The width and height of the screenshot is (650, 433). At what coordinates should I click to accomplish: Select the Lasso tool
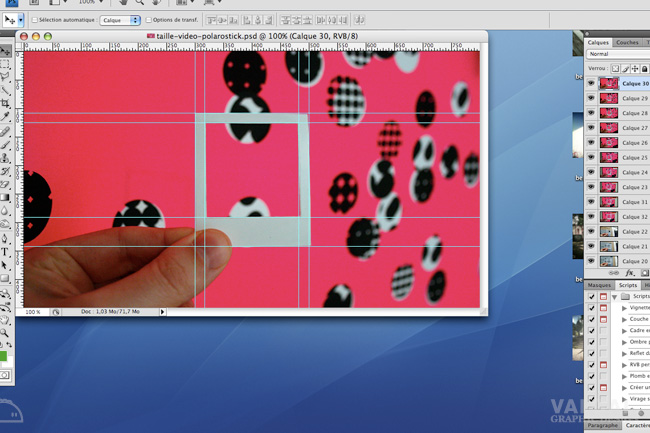point(5,77)
